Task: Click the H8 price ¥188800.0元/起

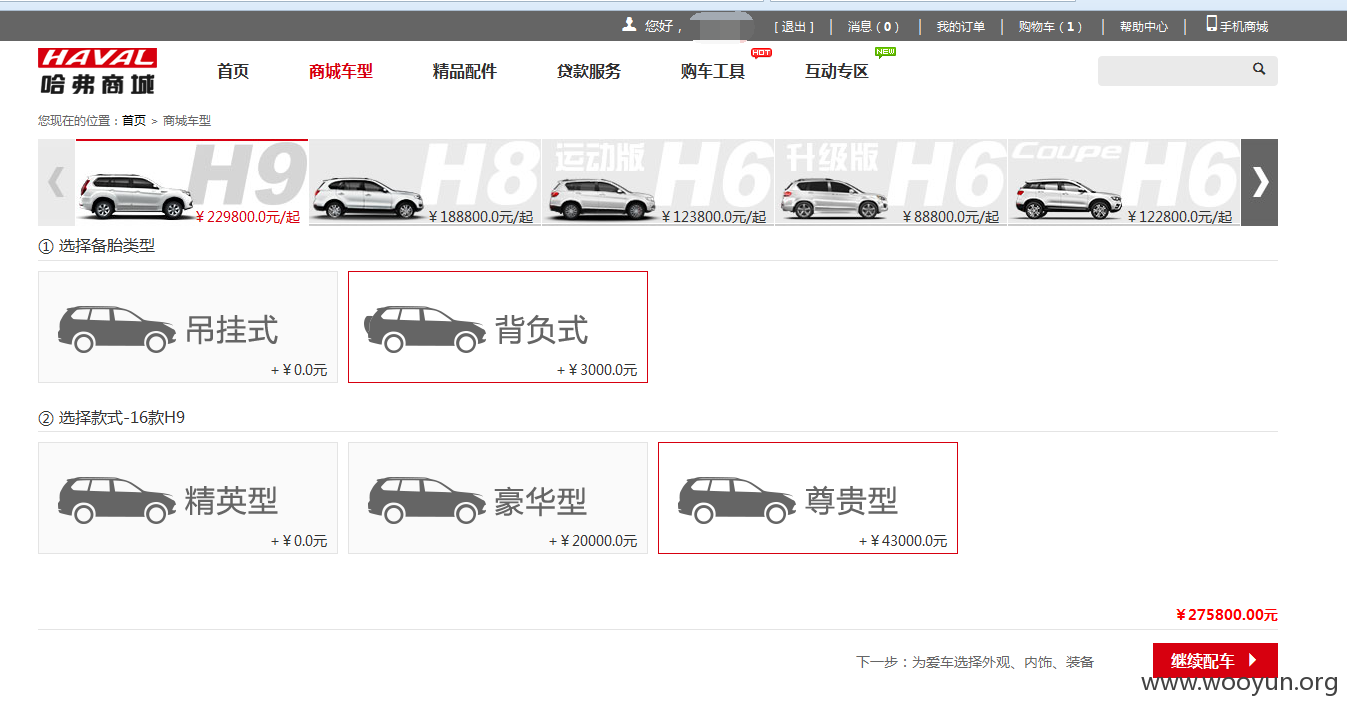Action: pyautogui.click(x=481, y=217)
